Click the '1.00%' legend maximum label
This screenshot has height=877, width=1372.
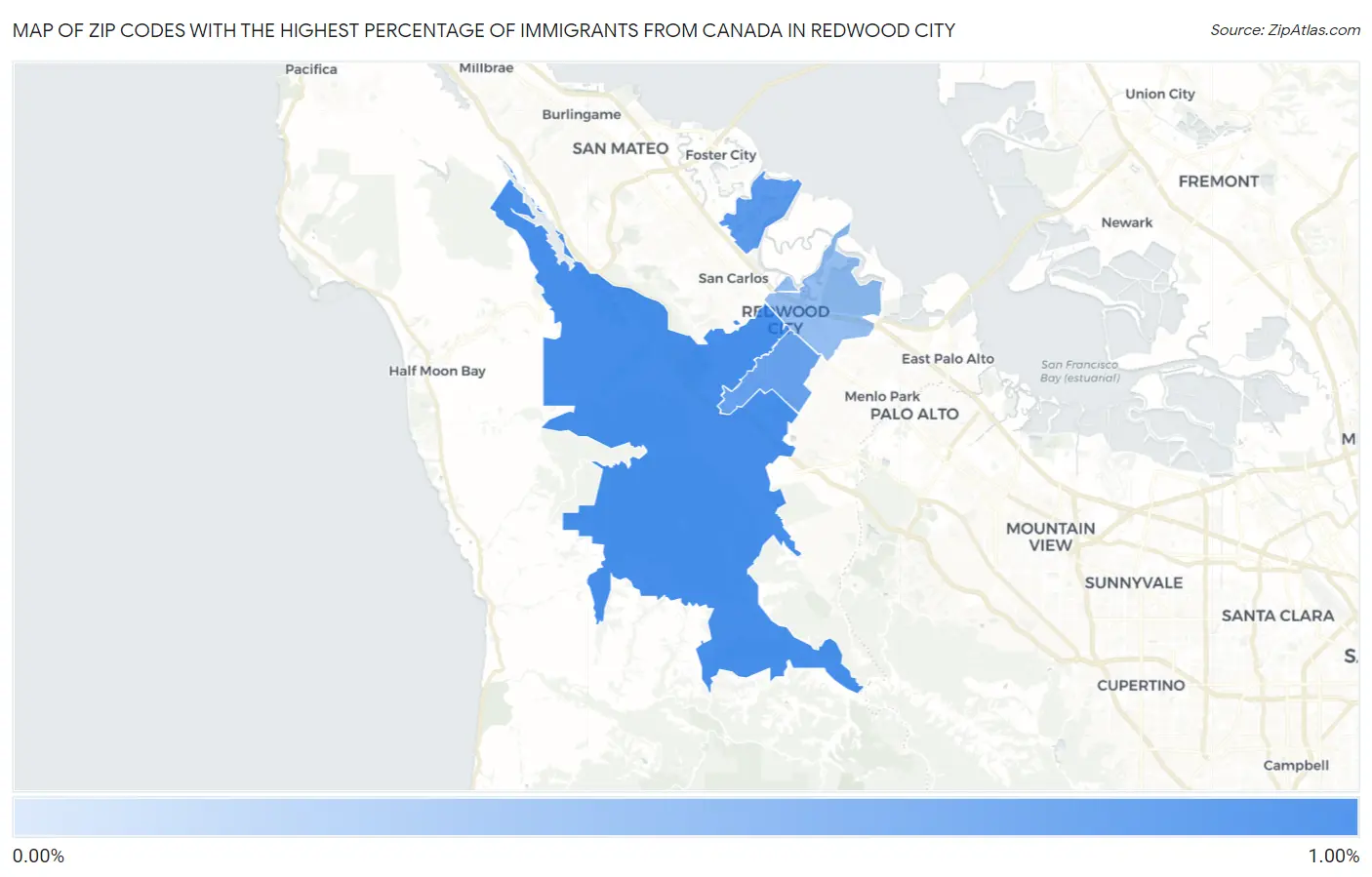1333,856
